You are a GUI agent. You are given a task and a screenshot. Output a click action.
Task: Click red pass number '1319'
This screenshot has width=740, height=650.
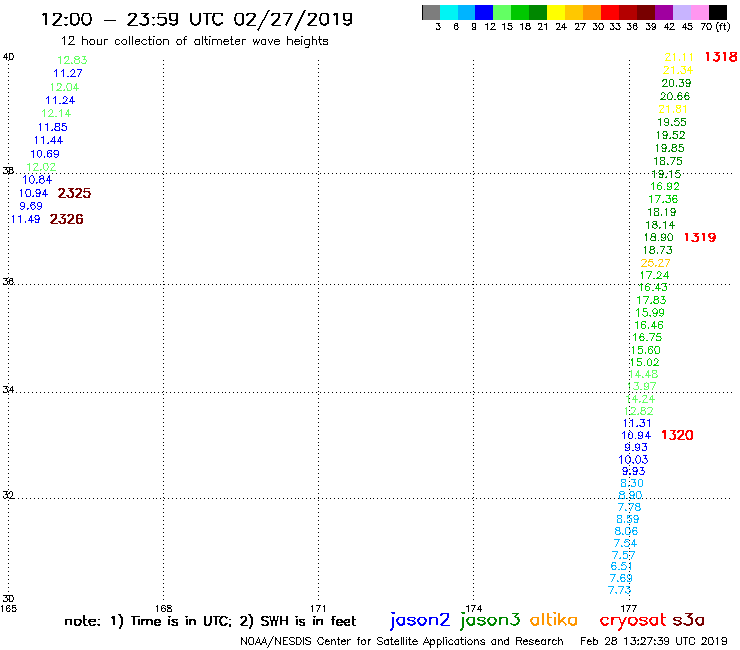coord(700,237)
